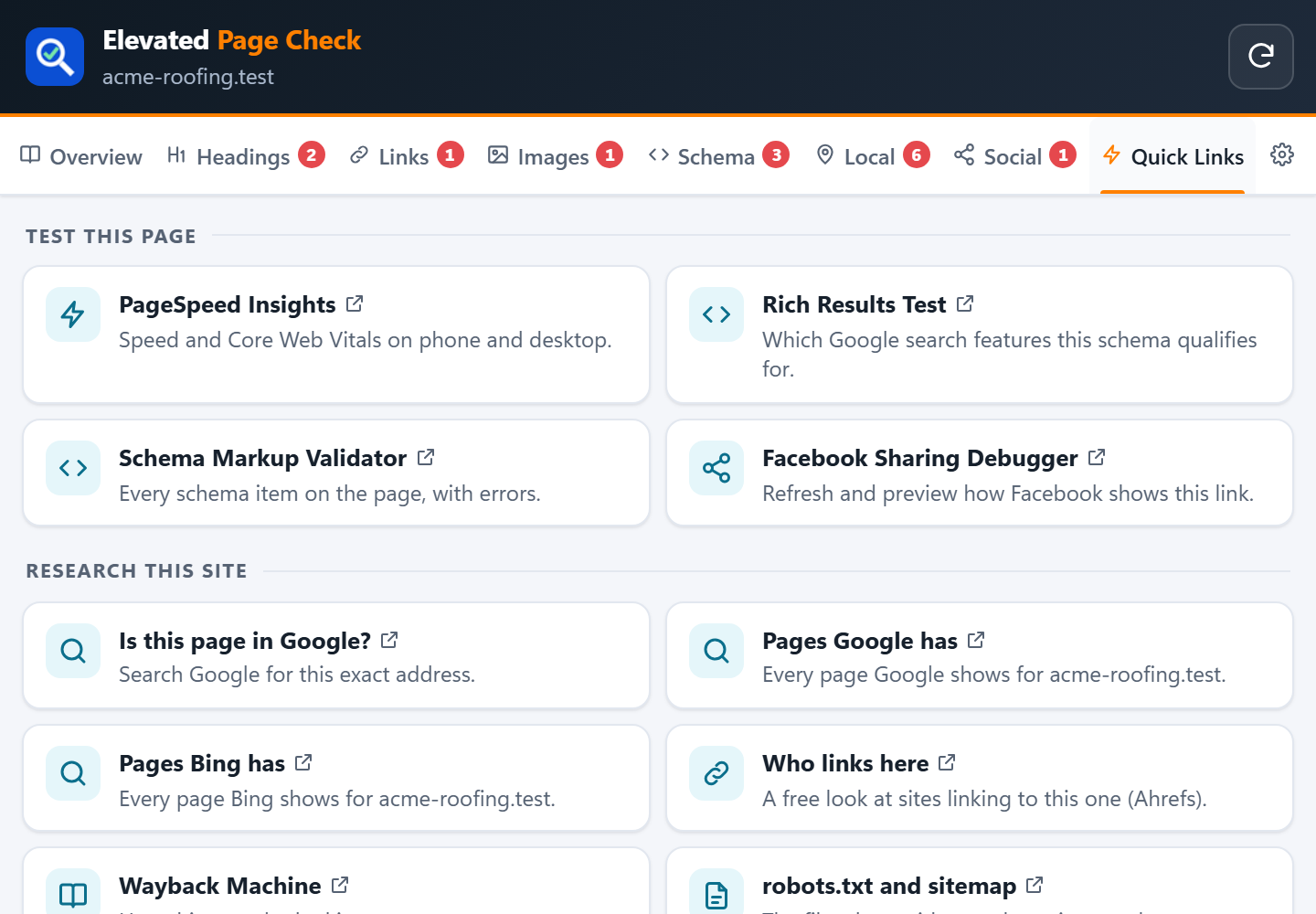Click the 'RESEARCH THIS SITE' section heading
This screenshot has height=914, width=1316.
click(x=136, y=571)
